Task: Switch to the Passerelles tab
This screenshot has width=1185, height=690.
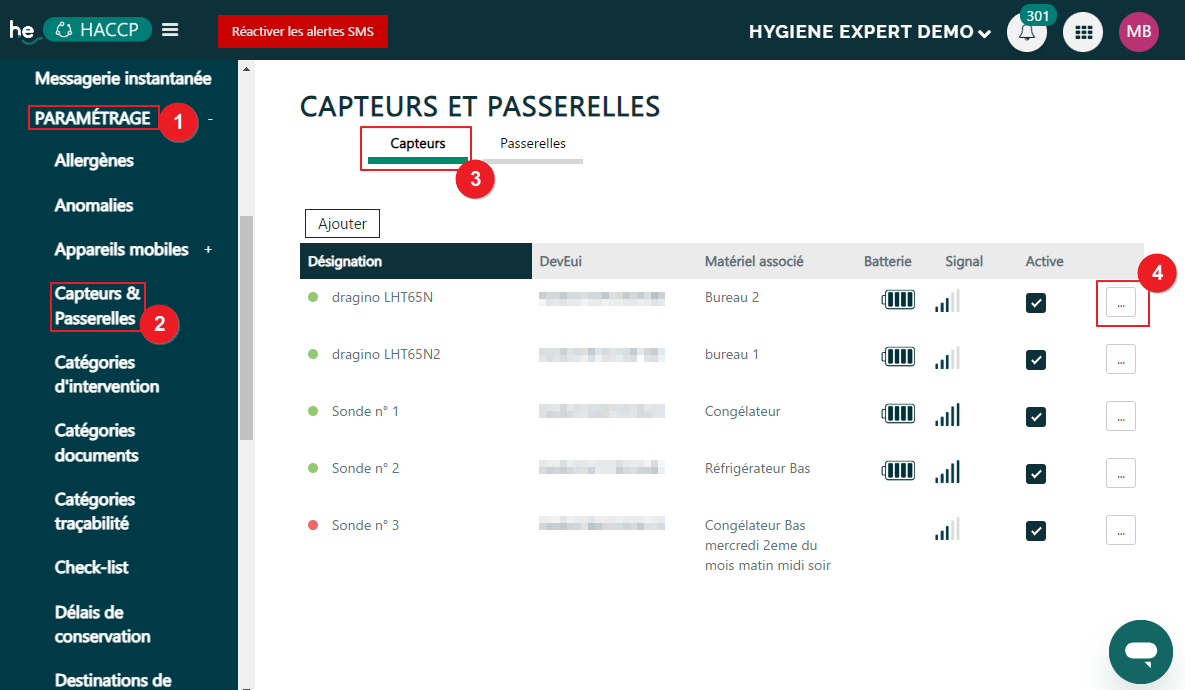Action: click(533, 144)
